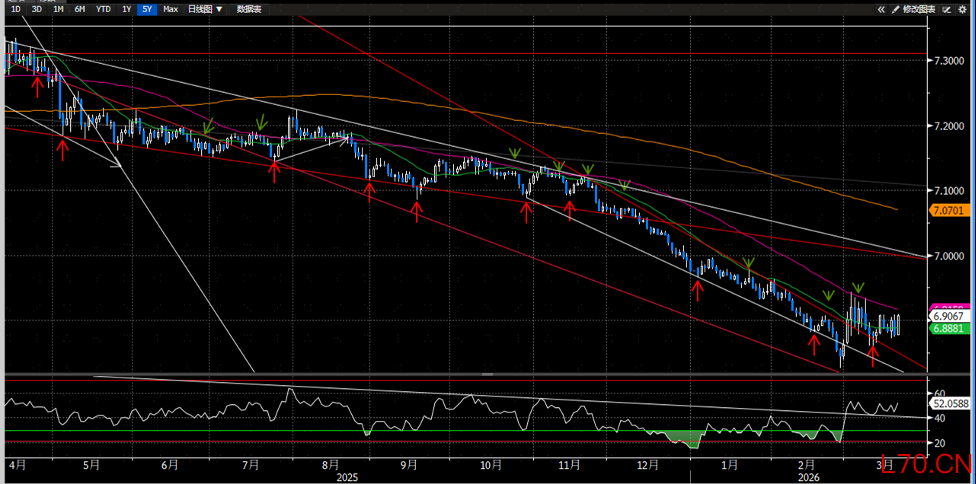Open the 日线图 chart type dropdown

tap(205, 8)
